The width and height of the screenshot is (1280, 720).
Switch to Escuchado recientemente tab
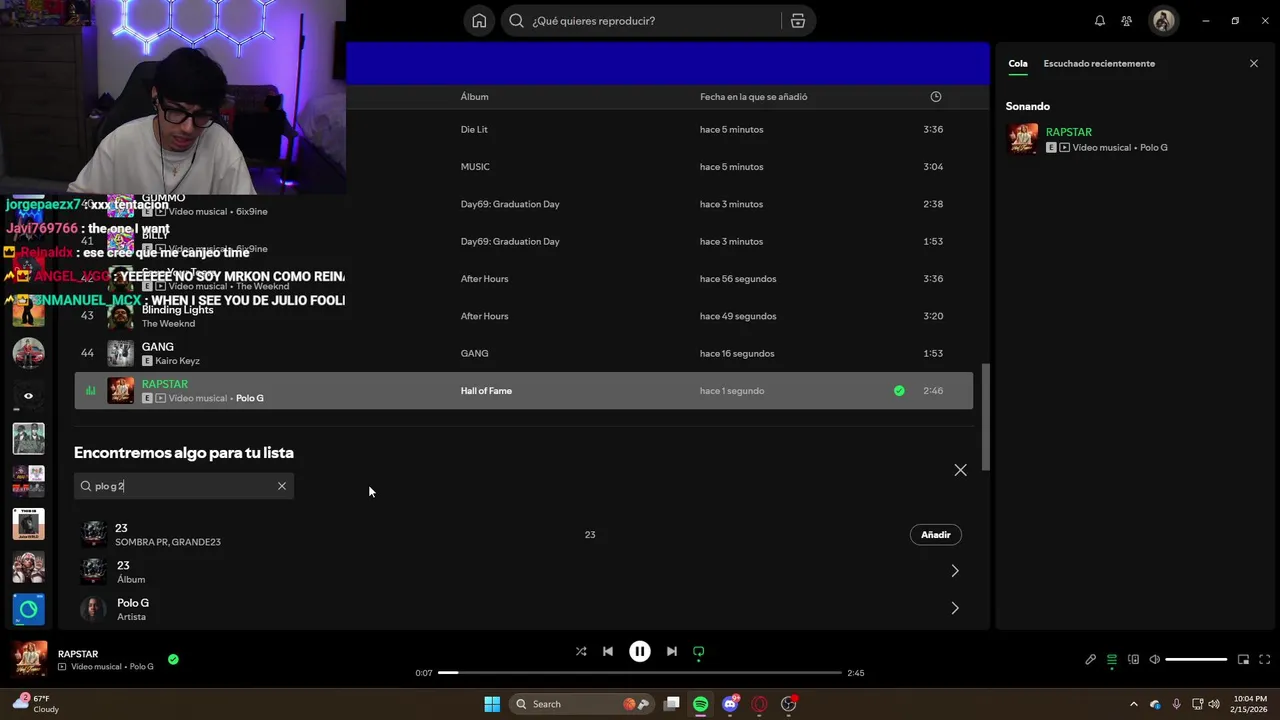click(x=1099, y=63)
